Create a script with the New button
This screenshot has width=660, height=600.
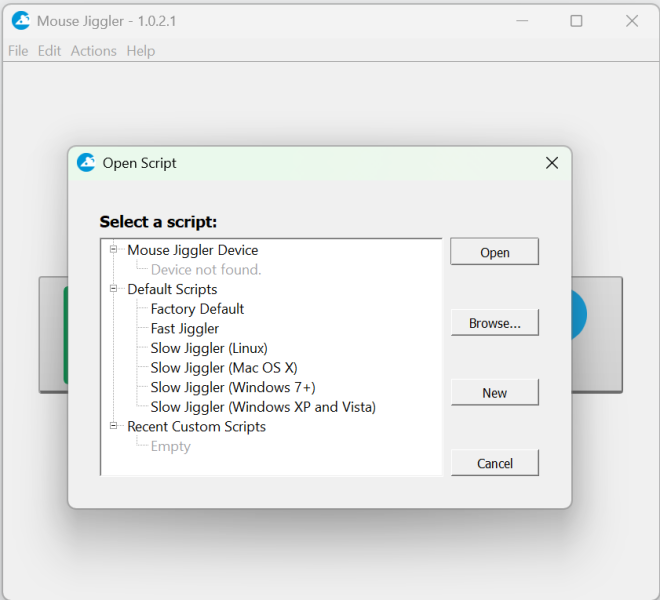(494, 393)
